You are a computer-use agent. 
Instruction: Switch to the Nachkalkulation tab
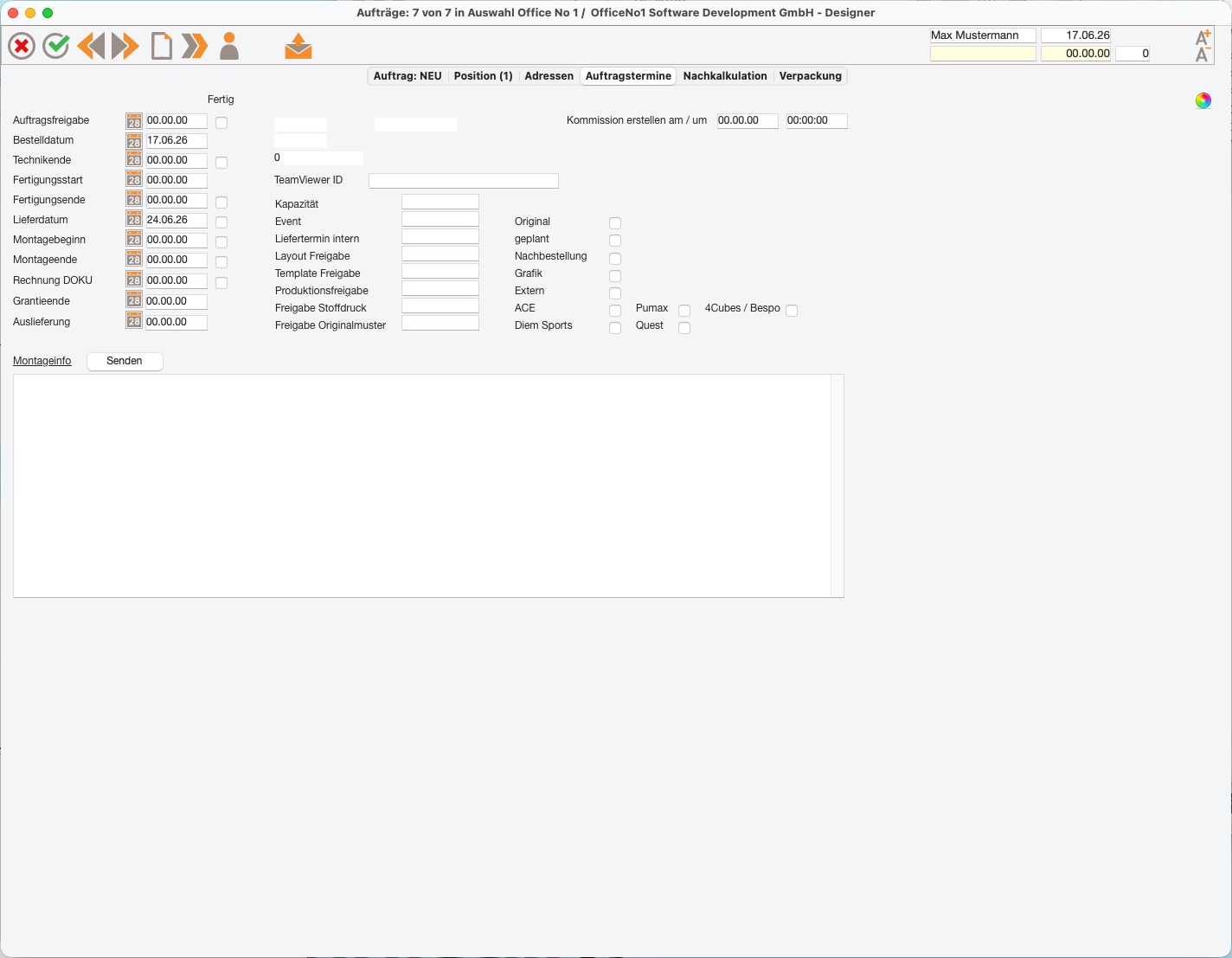point(725,76)
